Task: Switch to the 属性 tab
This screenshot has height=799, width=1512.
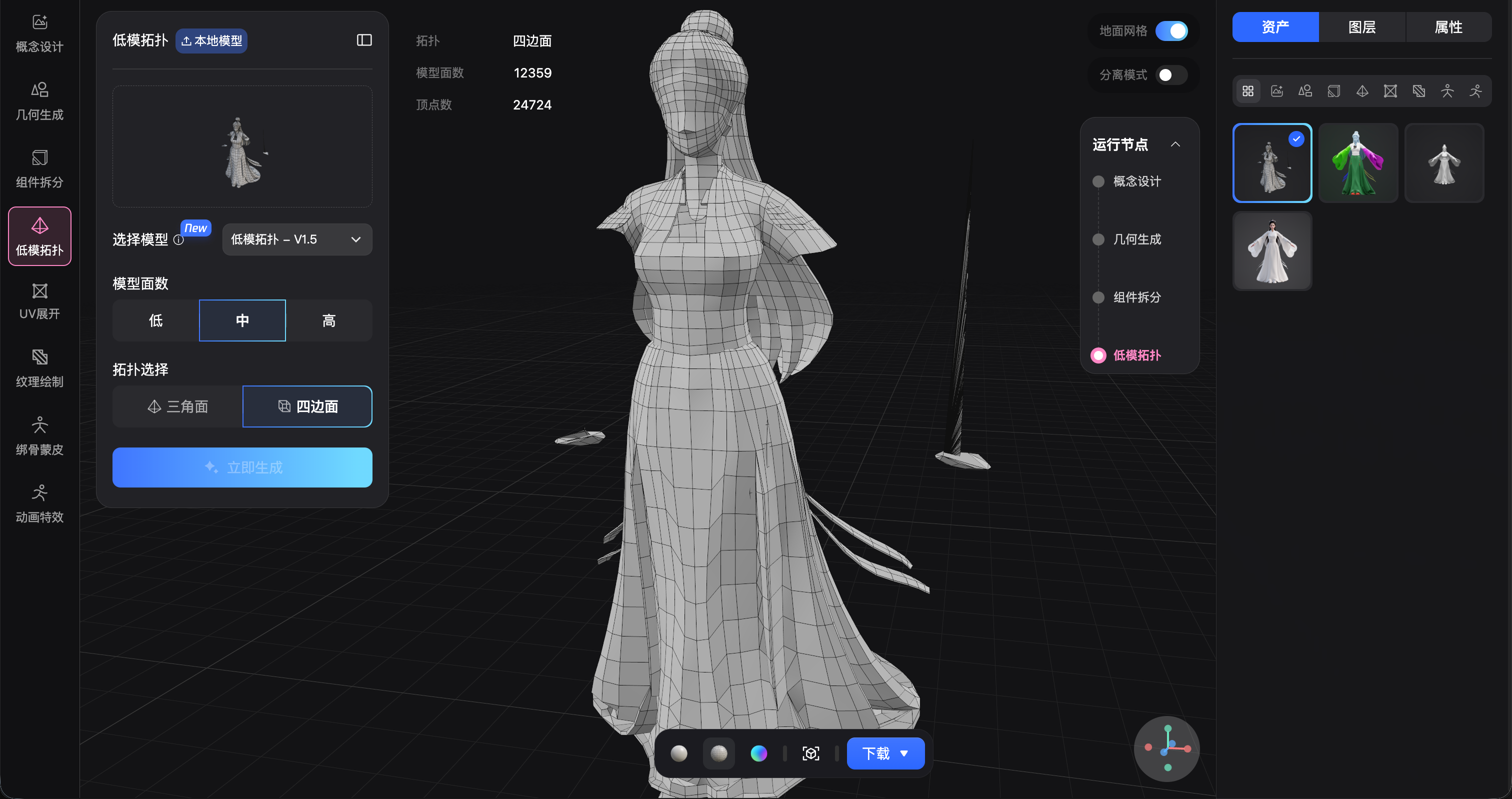Action: (x=1448, y=27)
